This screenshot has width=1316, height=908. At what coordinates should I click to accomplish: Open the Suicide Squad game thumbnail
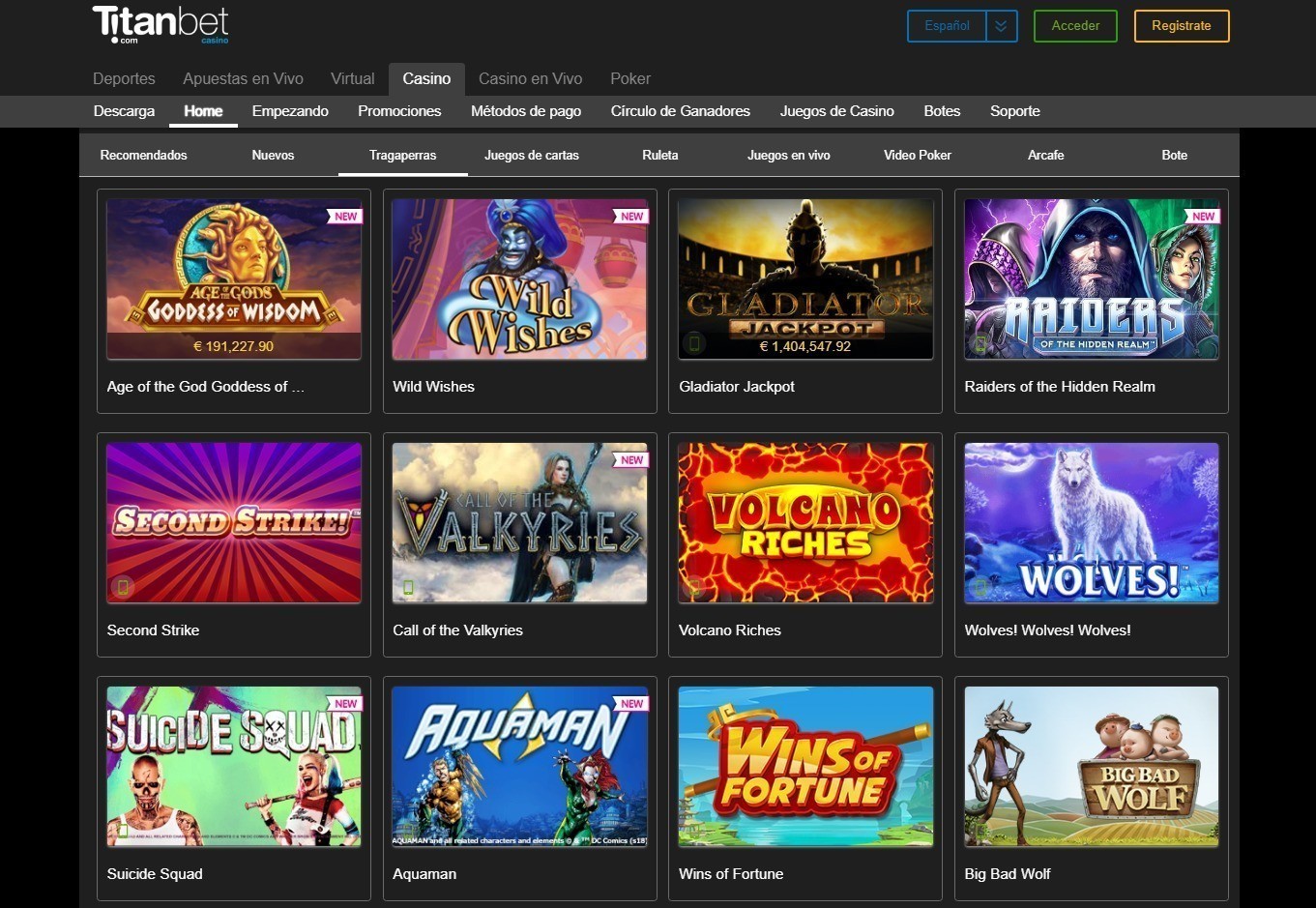point(234,767)
